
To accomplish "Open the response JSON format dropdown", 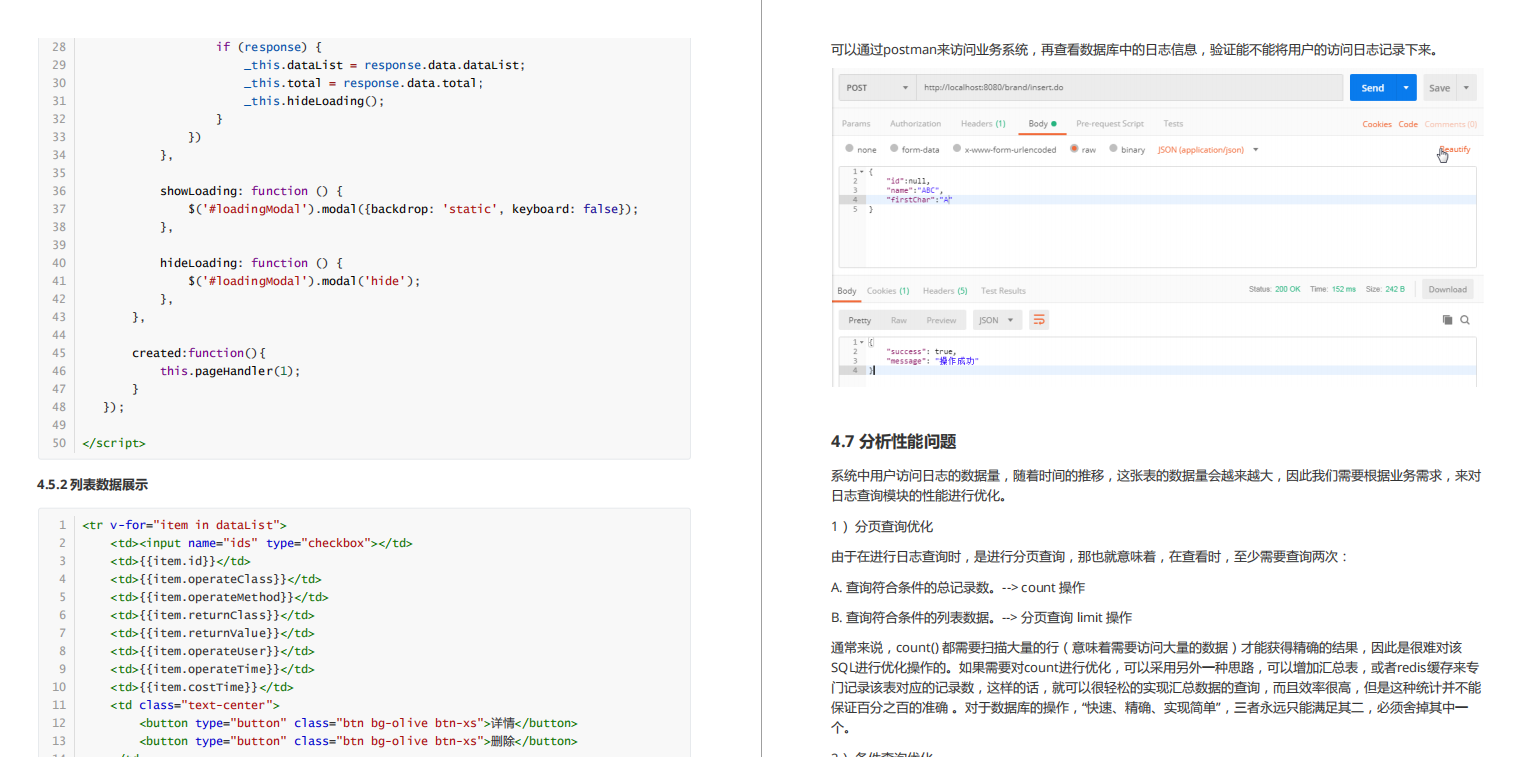I will click(997, 320).
